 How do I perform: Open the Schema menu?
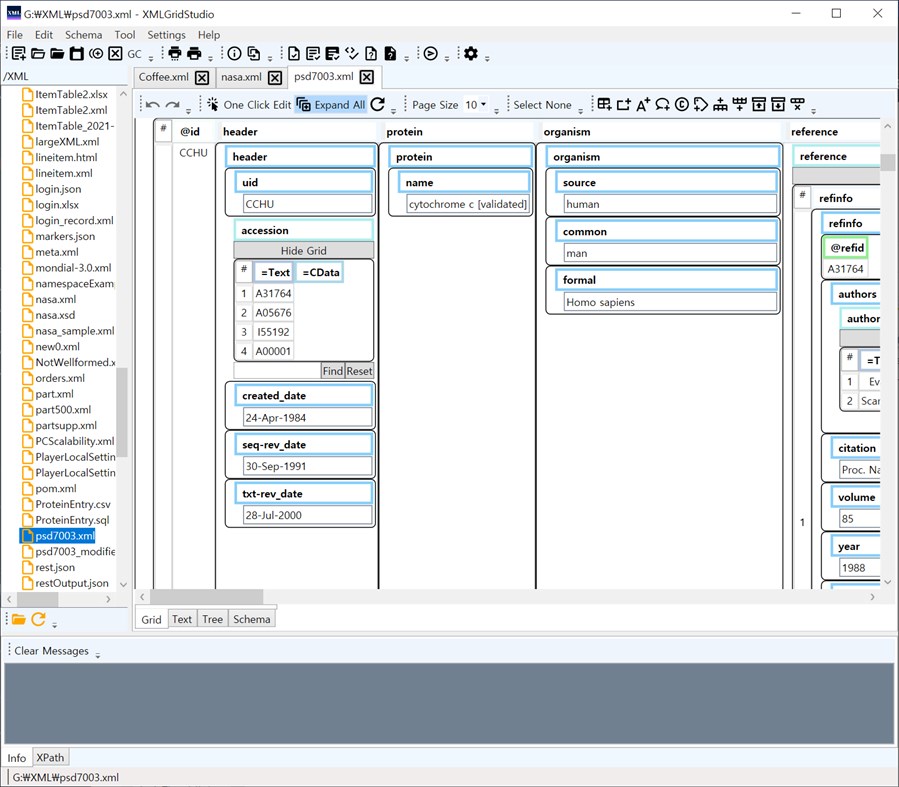click(84, 35)
